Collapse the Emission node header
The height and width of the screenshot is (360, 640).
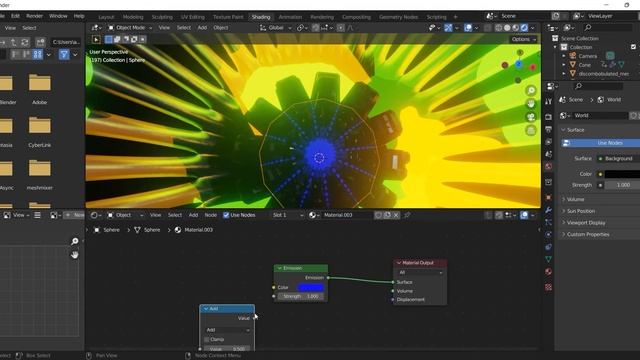point(280,268)
